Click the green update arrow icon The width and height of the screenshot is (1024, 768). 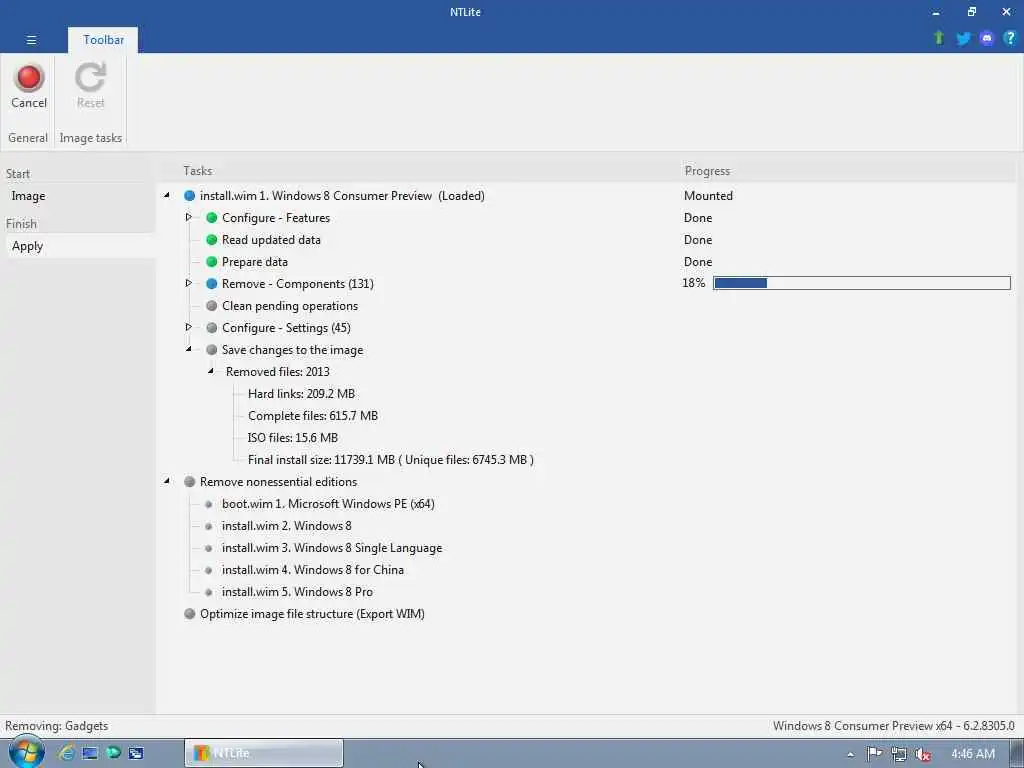coord(938,38)
